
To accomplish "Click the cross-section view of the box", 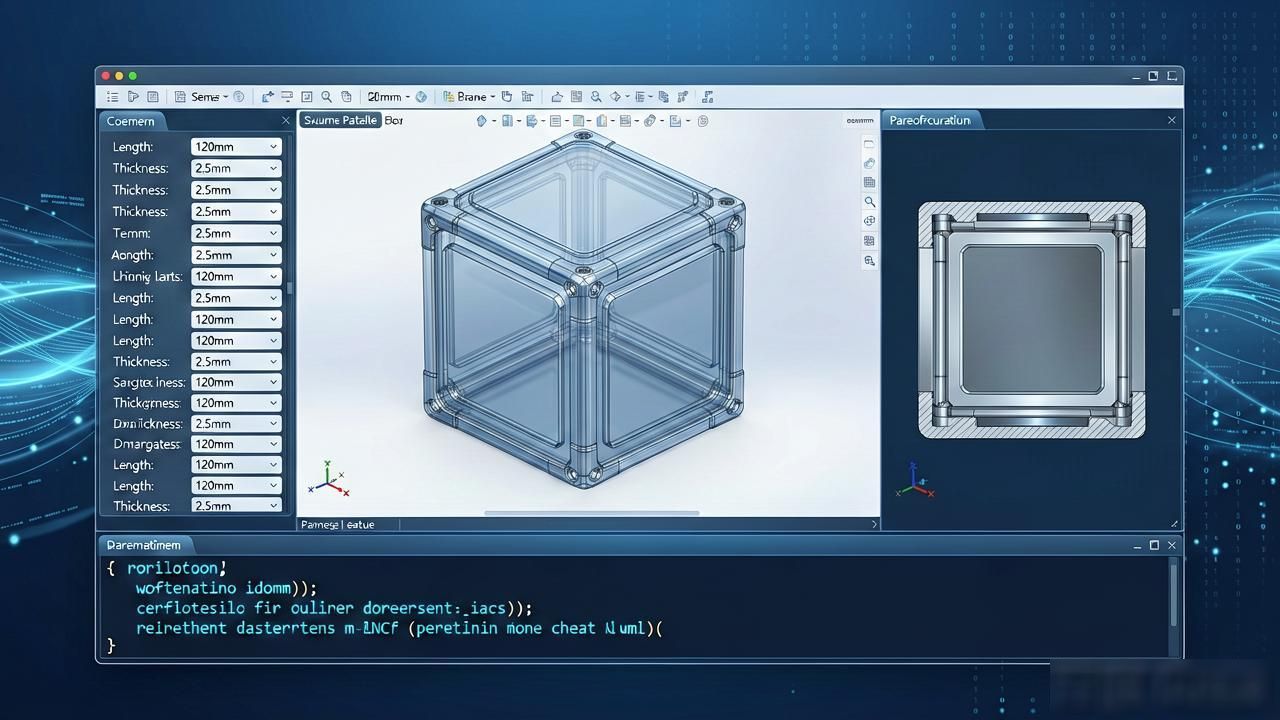I will (1031, 319).
